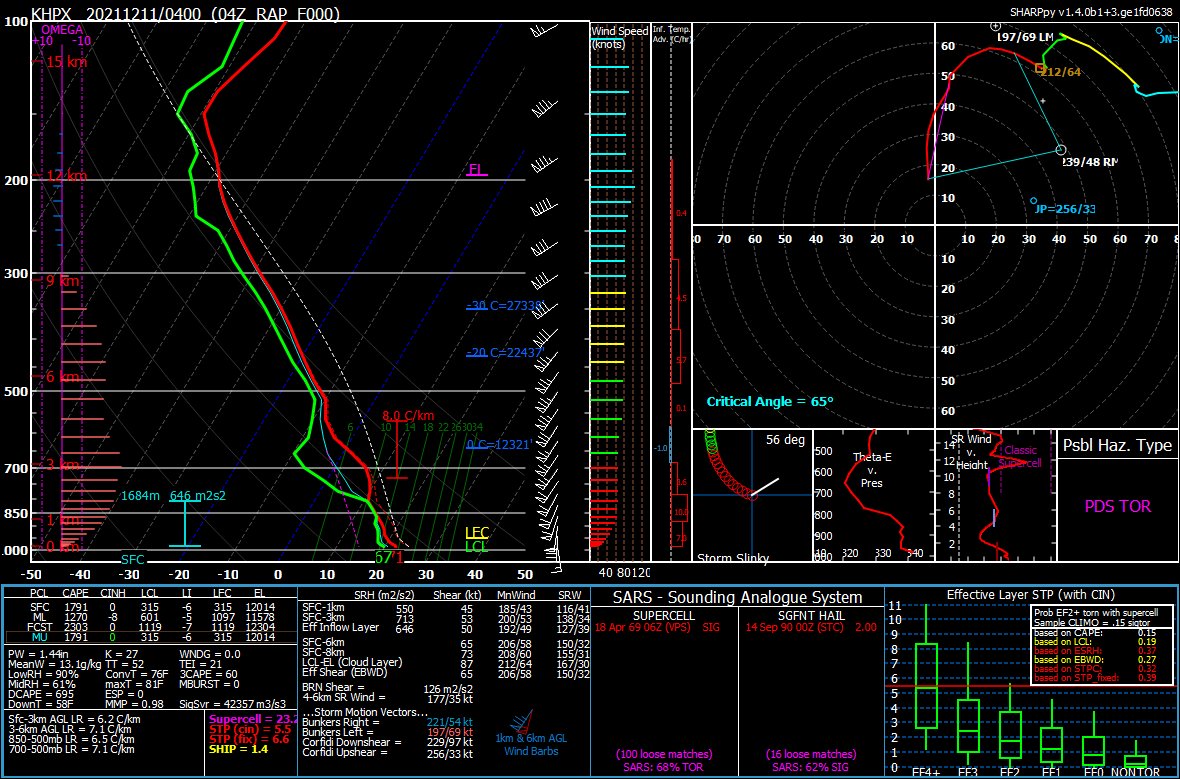Click the SARS: 68% TOR result

[664, 767]
